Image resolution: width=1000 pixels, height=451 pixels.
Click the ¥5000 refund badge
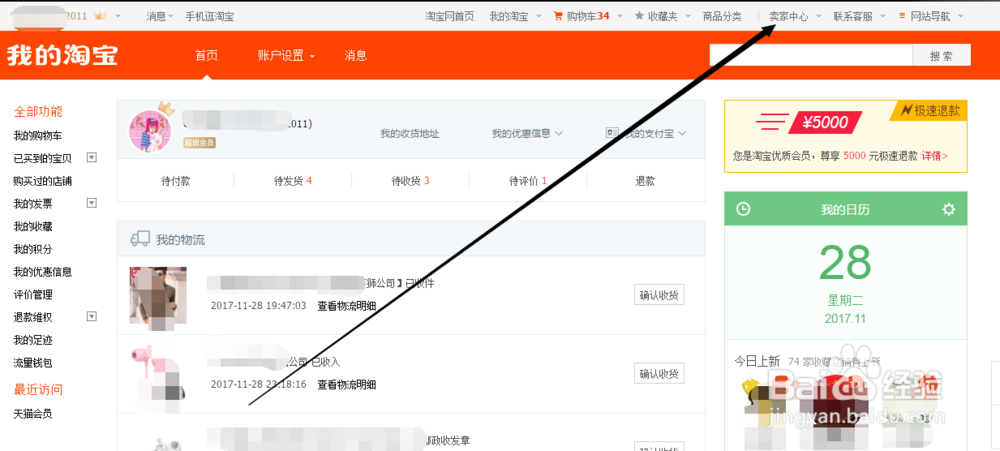point(825,122)
